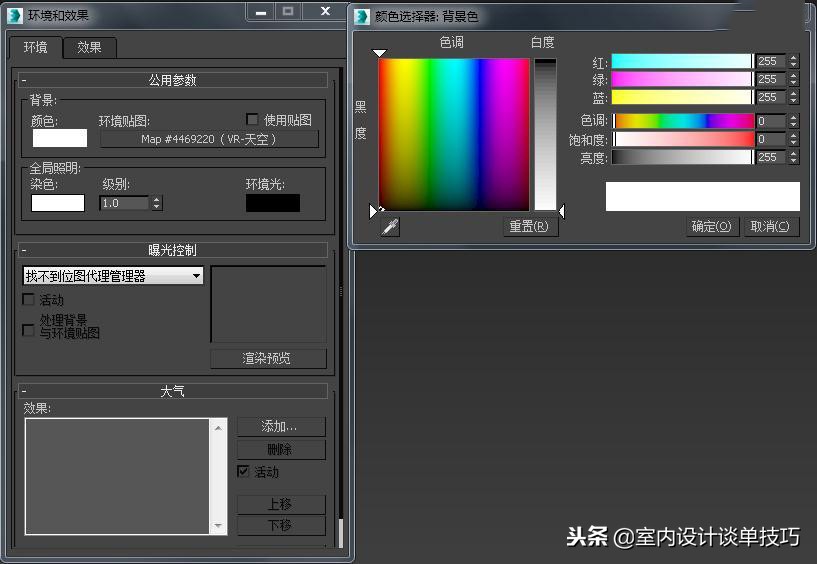Screen dimensions: 817x564
Task: Cancel with the 取消(C) button
Action: pos(771,227)
